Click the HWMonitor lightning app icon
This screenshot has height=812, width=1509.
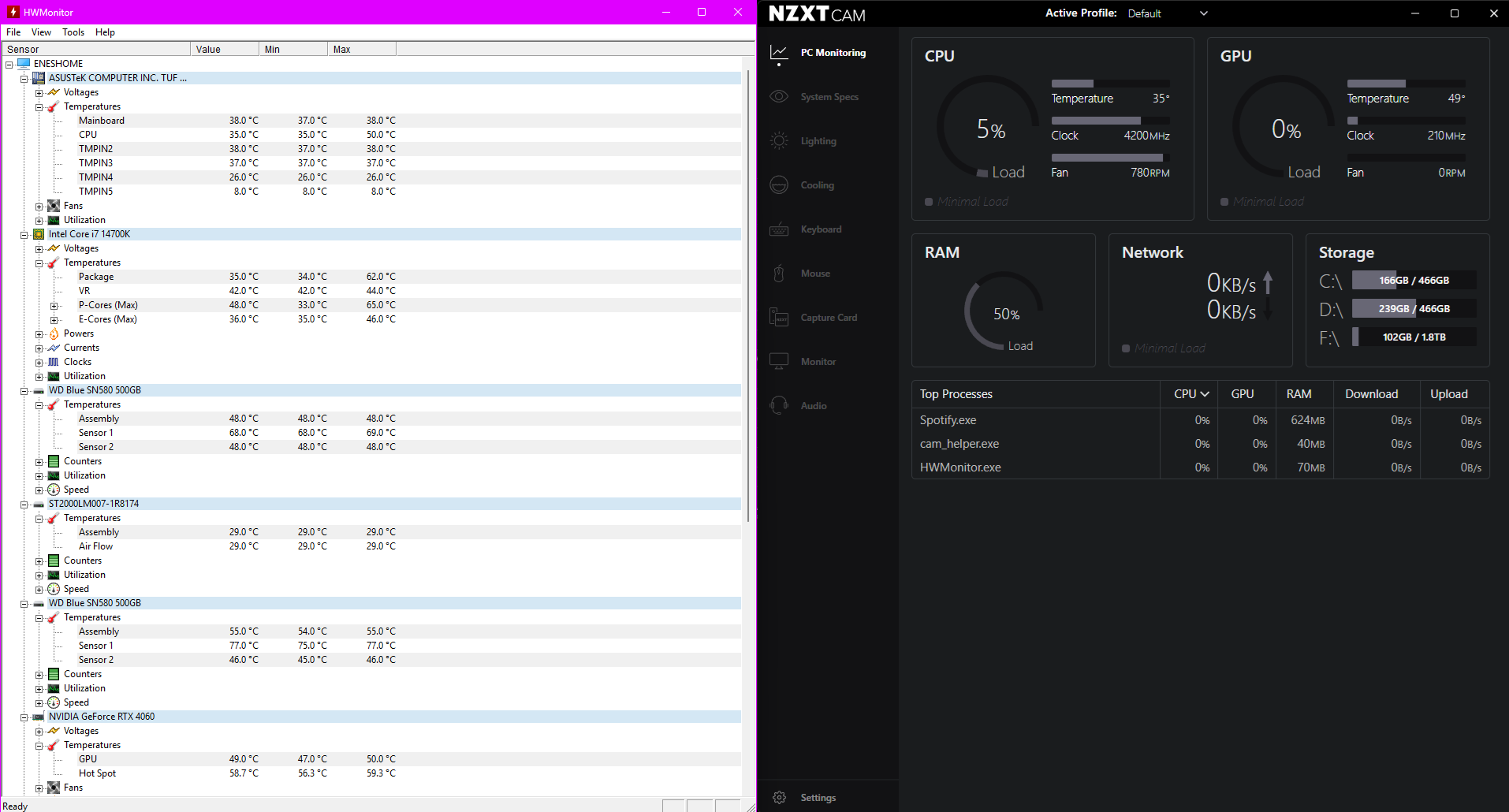click(x=13, y=12)
